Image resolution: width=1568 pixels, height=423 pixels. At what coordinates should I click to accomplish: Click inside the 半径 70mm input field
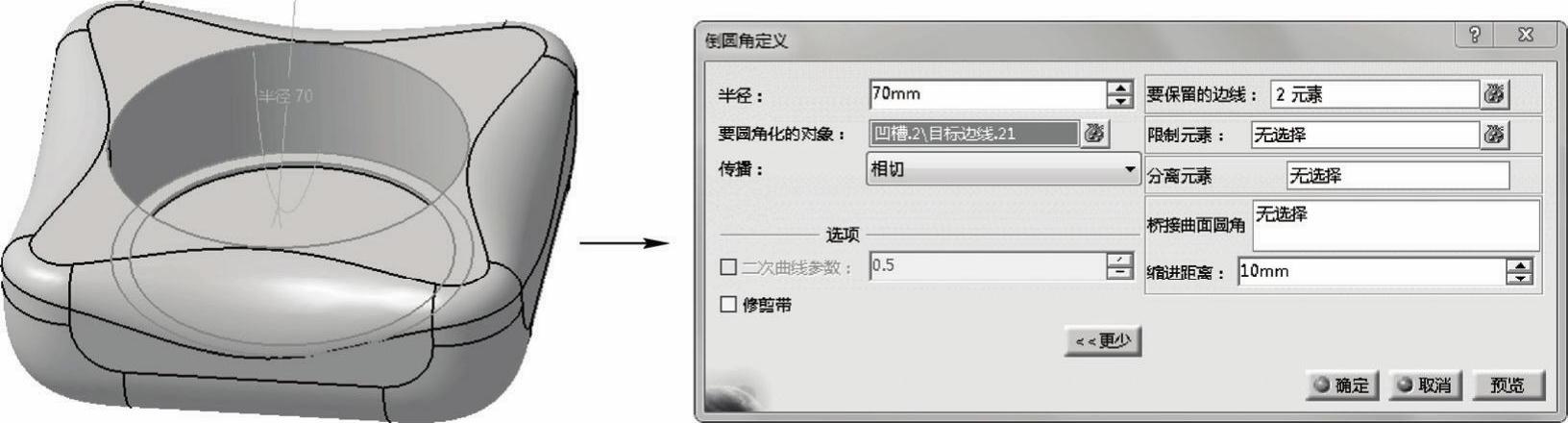pyautogui.click(x=988, y=94)
